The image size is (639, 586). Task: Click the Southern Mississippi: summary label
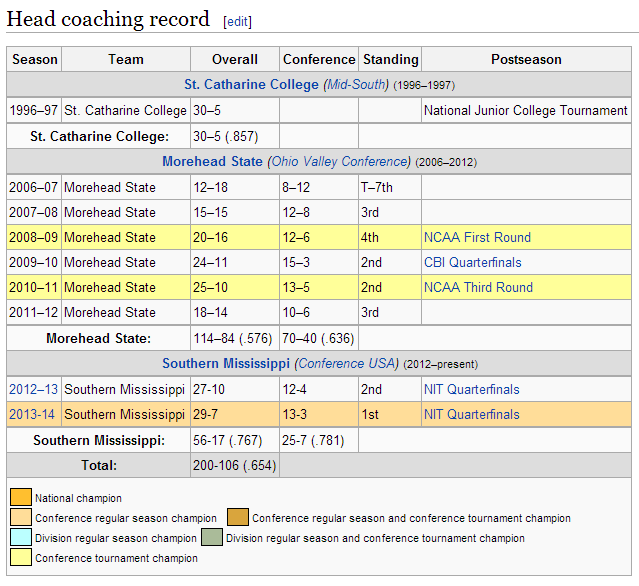99,440
